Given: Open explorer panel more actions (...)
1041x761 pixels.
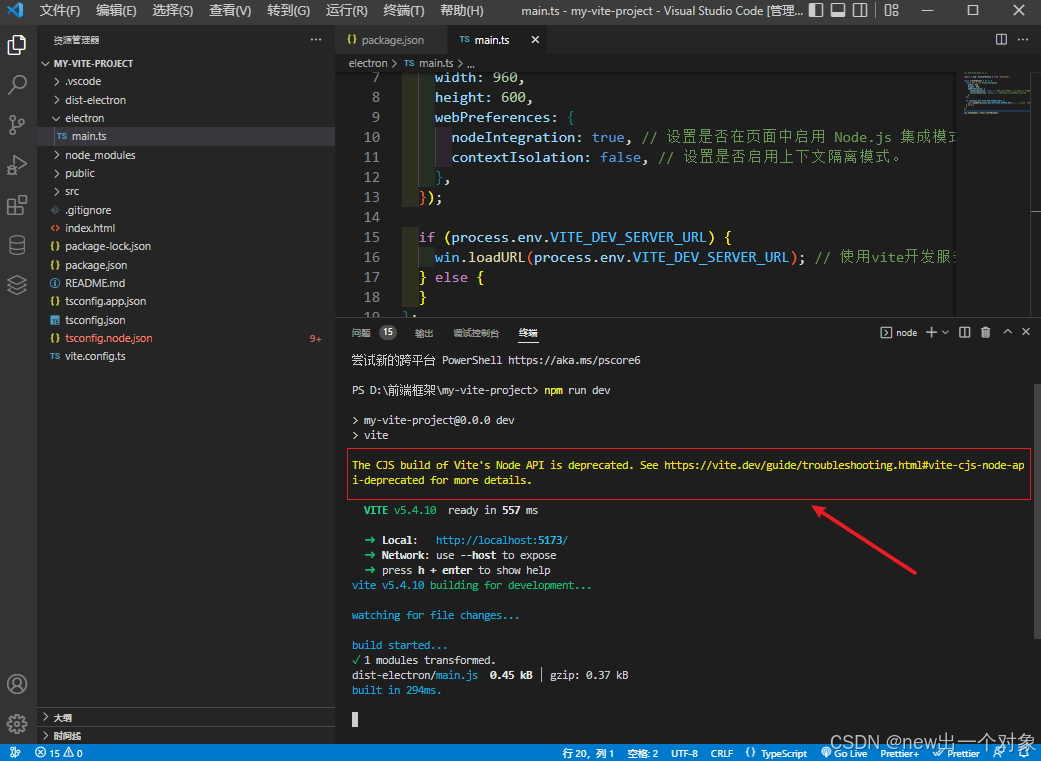Looking at the screenshot, I should [x=315, y=40].
